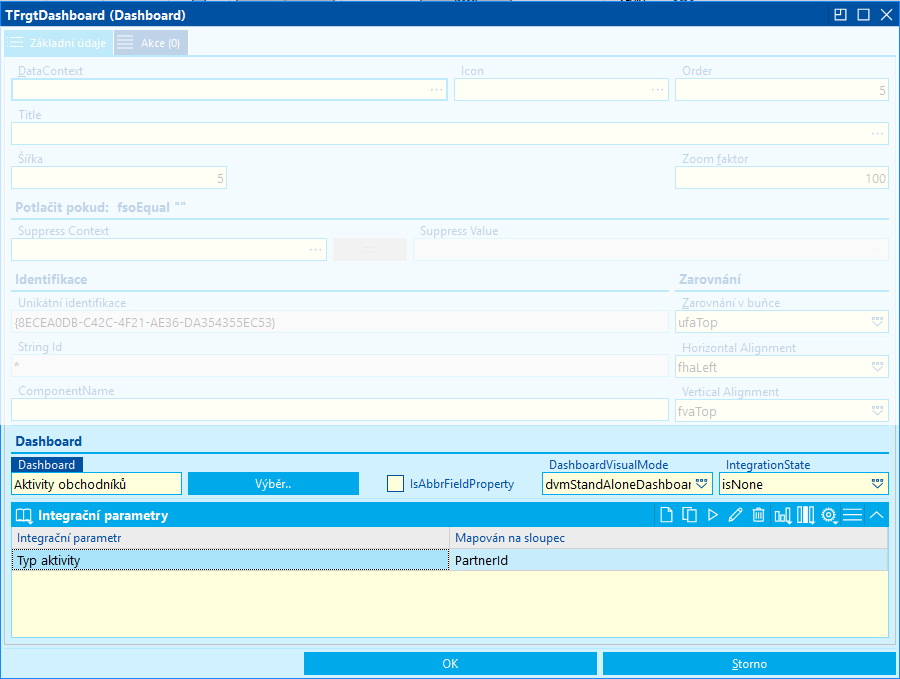Open gear settings in Integrační parametry
900x679 pixels.
coord(829,515)
